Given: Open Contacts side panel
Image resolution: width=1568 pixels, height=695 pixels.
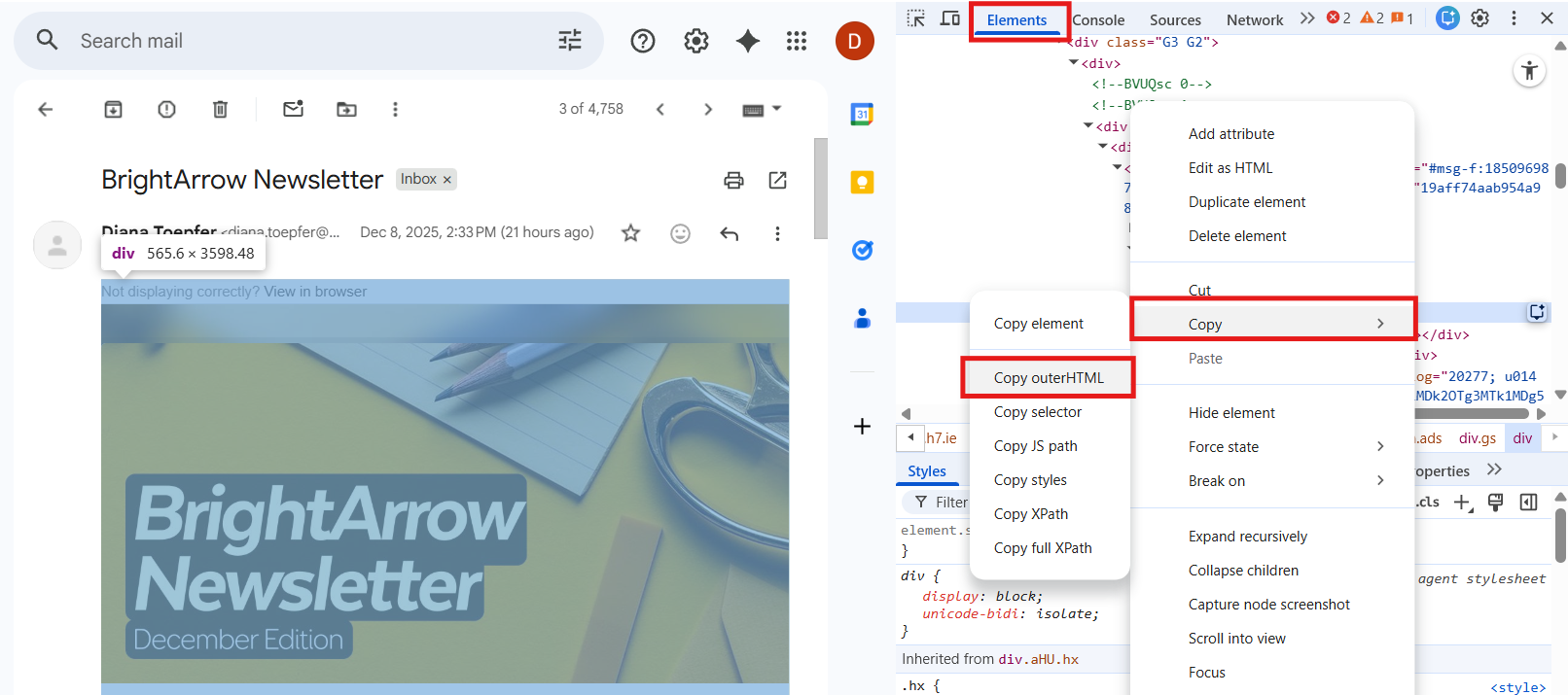Looking at the screenshot, I should point(862,318).
